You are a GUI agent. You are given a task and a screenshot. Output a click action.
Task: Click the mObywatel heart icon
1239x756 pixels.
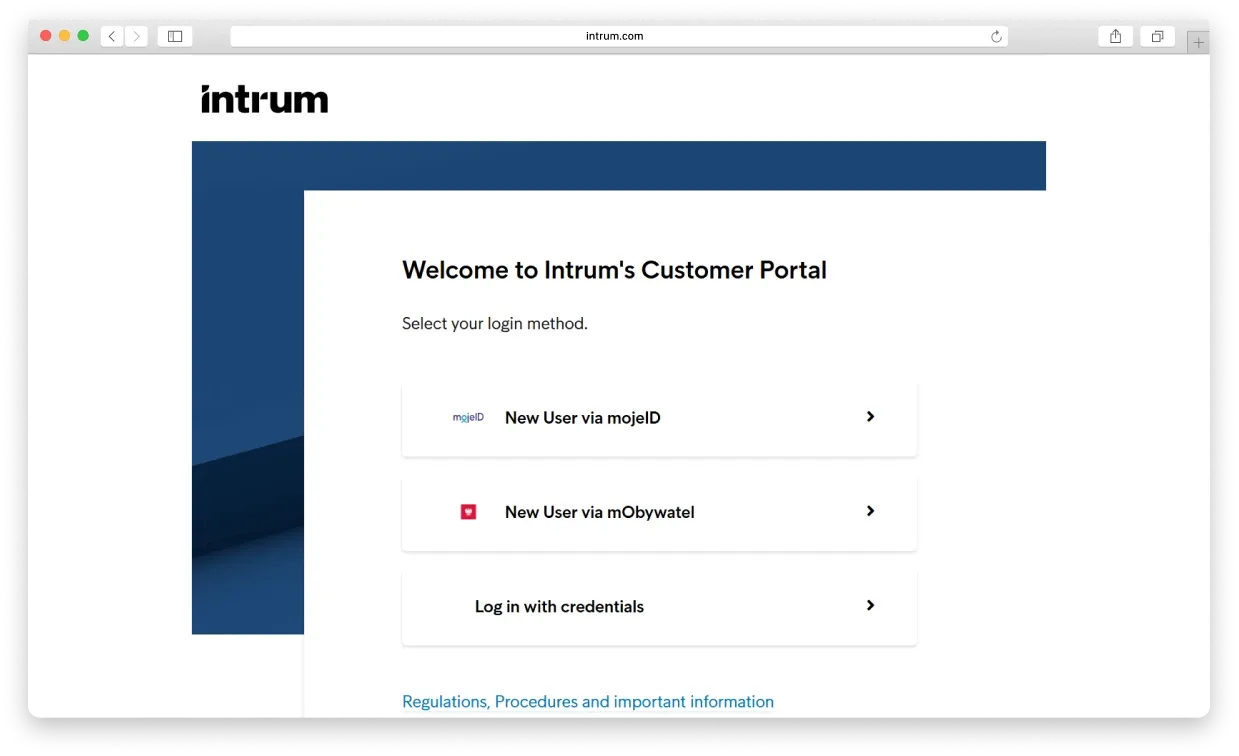(467, 511)
